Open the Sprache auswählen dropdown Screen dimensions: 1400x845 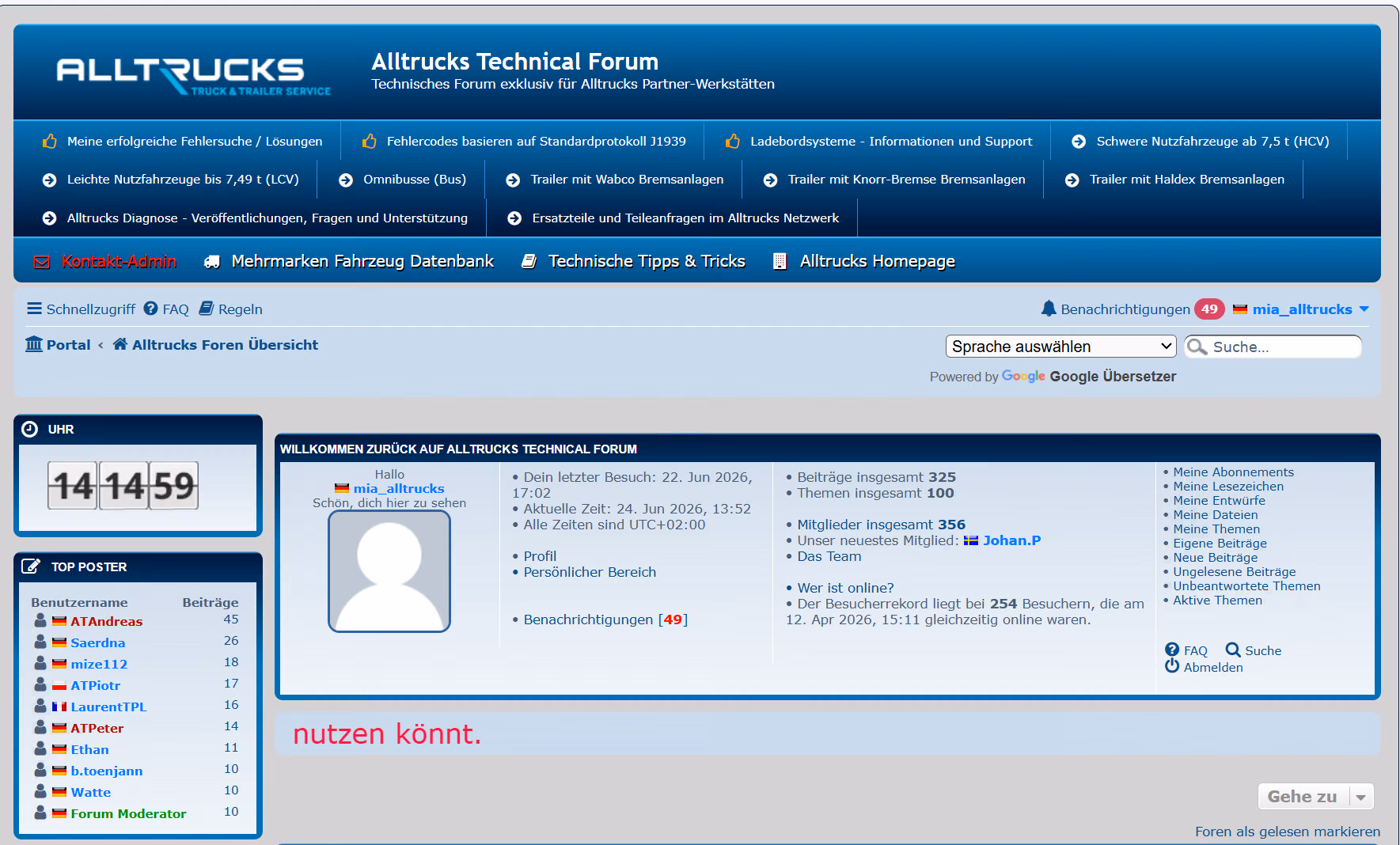(x=1060, y=347)
